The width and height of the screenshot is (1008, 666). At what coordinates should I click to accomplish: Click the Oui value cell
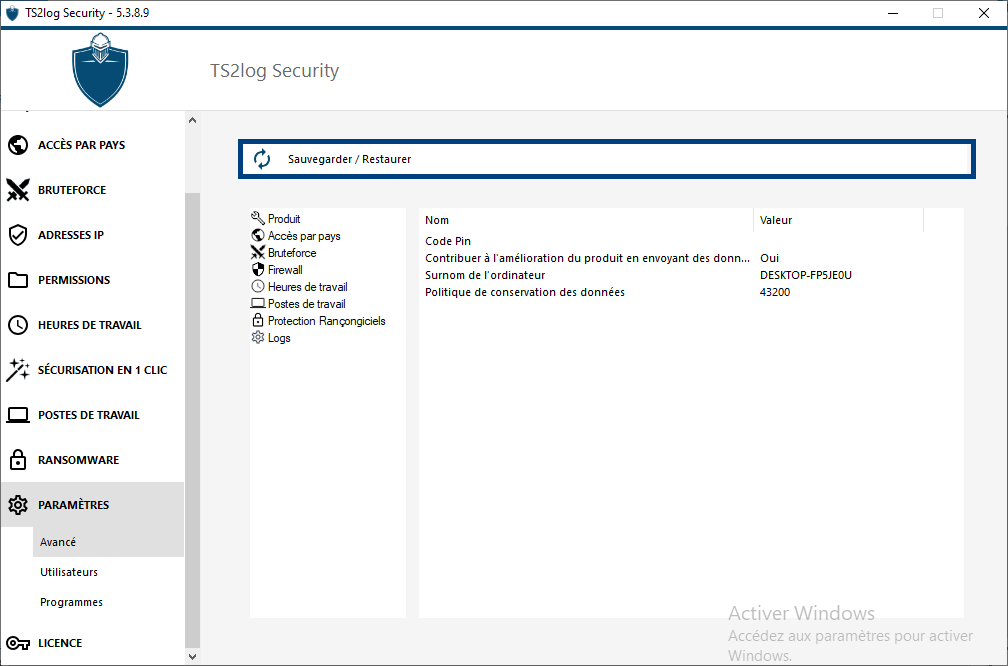coord(770,258)
